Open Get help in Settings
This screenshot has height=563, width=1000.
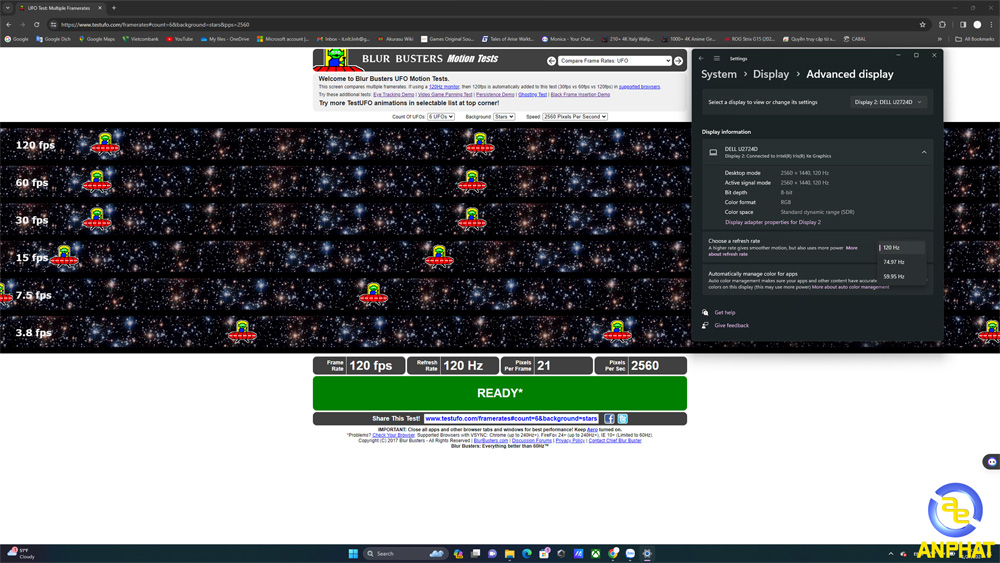(724, 312)
